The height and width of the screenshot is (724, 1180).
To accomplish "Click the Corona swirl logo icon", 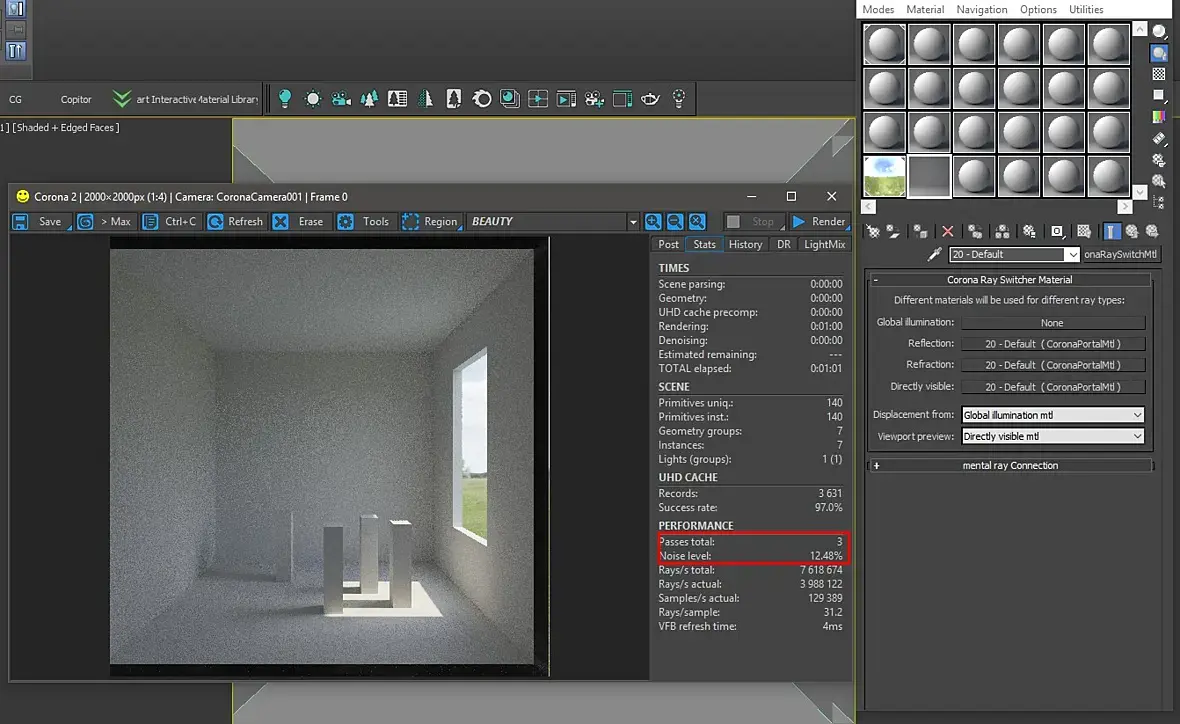I will (482, 99).
